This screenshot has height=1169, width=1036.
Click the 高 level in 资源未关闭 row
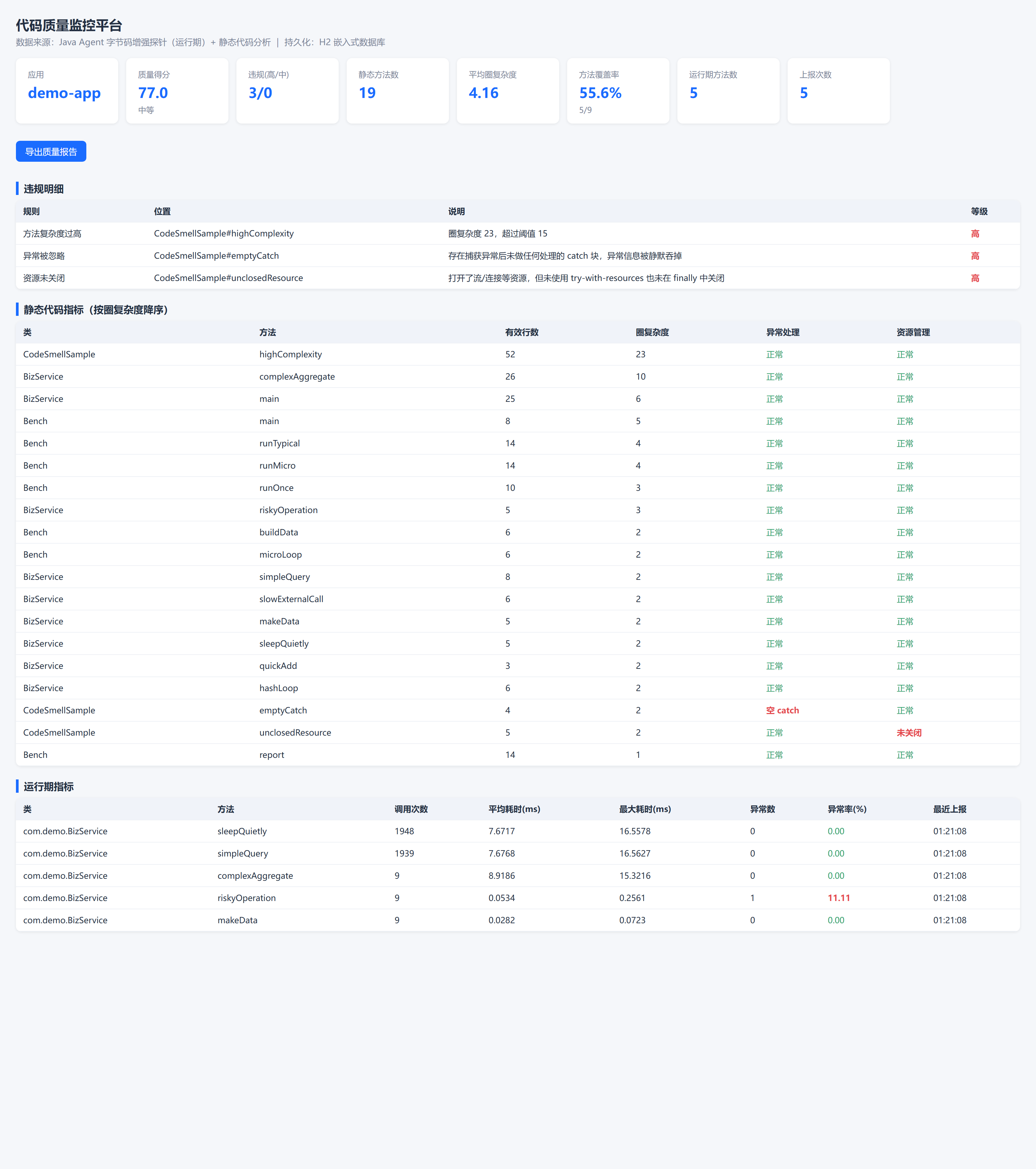point(975,278)
